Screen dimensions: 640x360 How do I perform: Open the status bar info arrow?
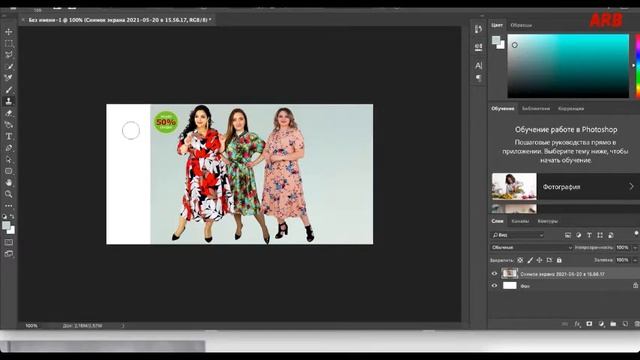[123, 326]
